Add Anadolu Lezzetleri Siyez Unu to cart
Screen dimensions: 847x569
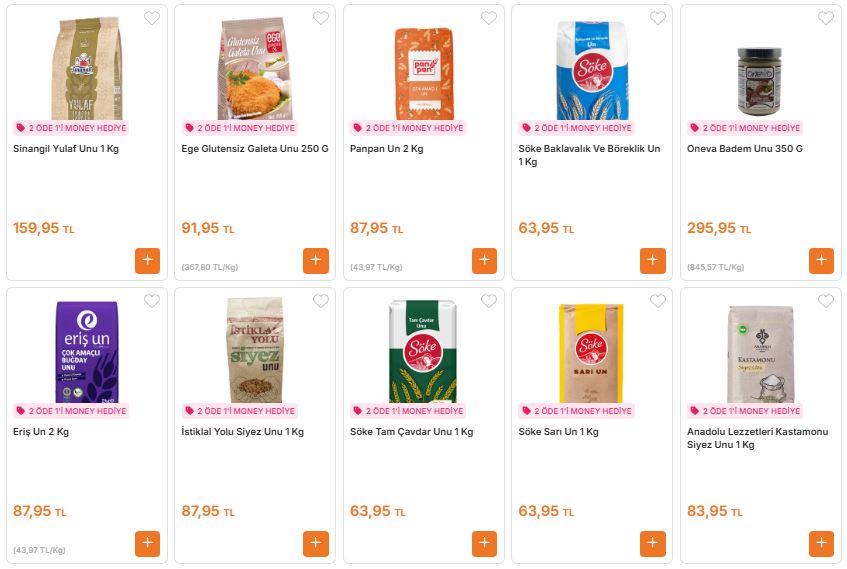pyautogui.click(x=821, y=544)
